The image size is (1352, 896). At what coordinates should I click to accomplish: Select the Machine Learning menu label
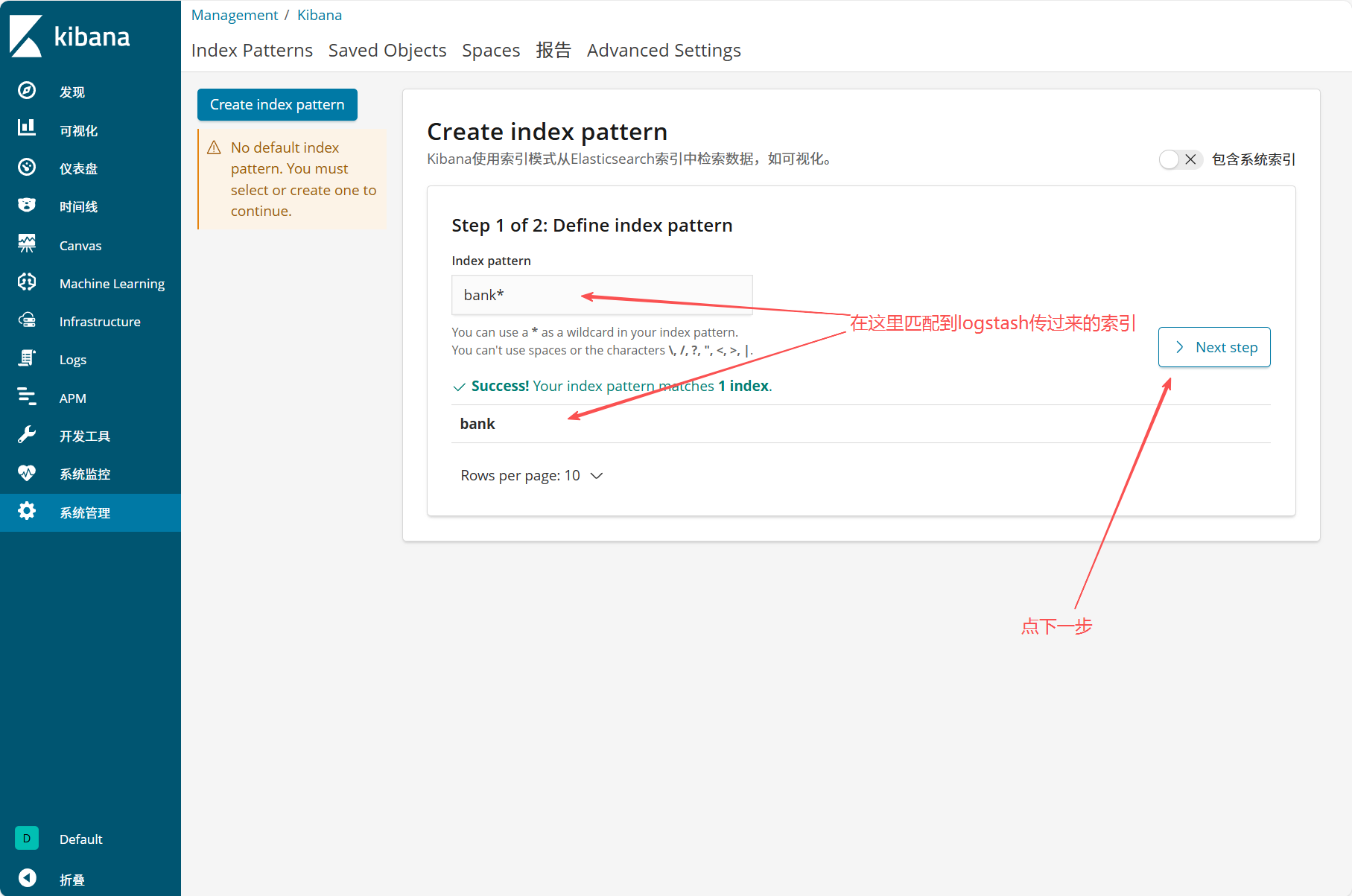pyautogui.click(x=112, y=283)
